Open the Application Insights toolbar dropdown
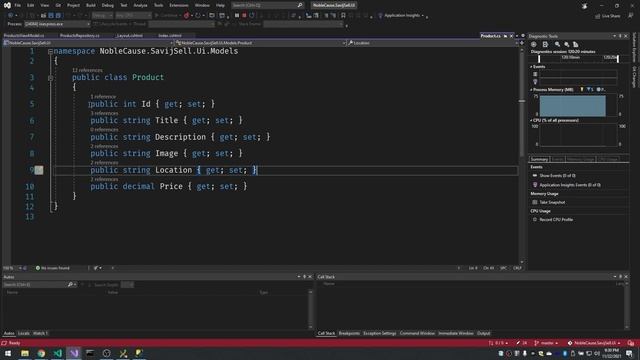640x360 pixels. [402, 16]
